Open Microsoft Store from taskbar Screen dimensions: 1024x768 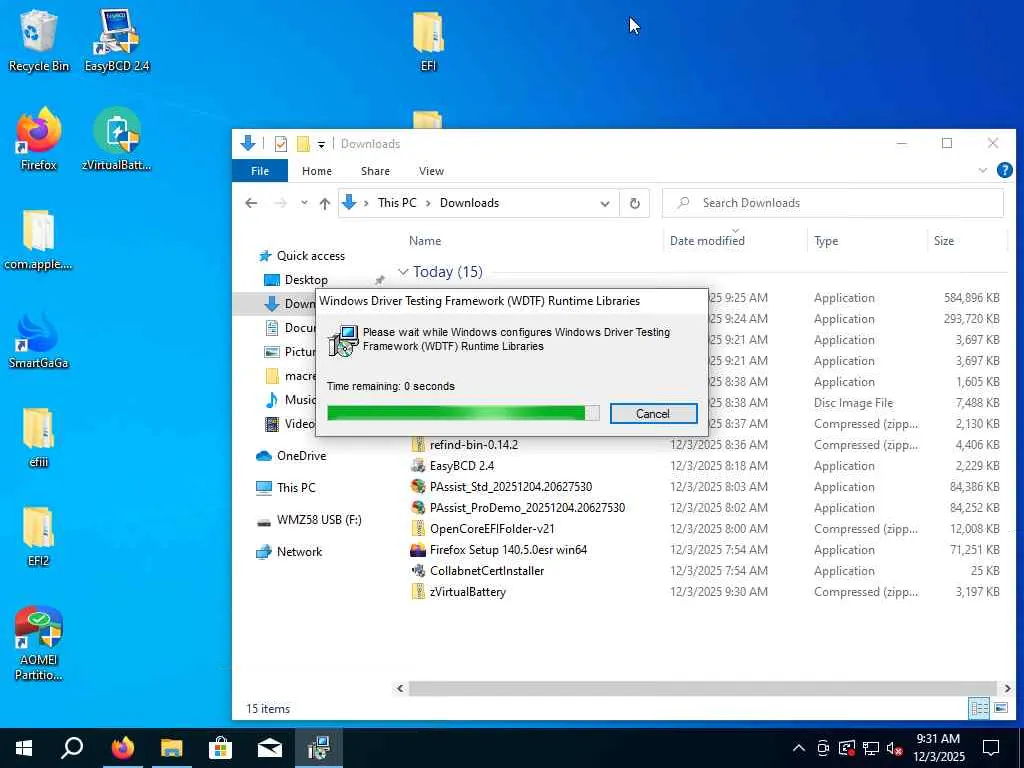coord(220,748)
